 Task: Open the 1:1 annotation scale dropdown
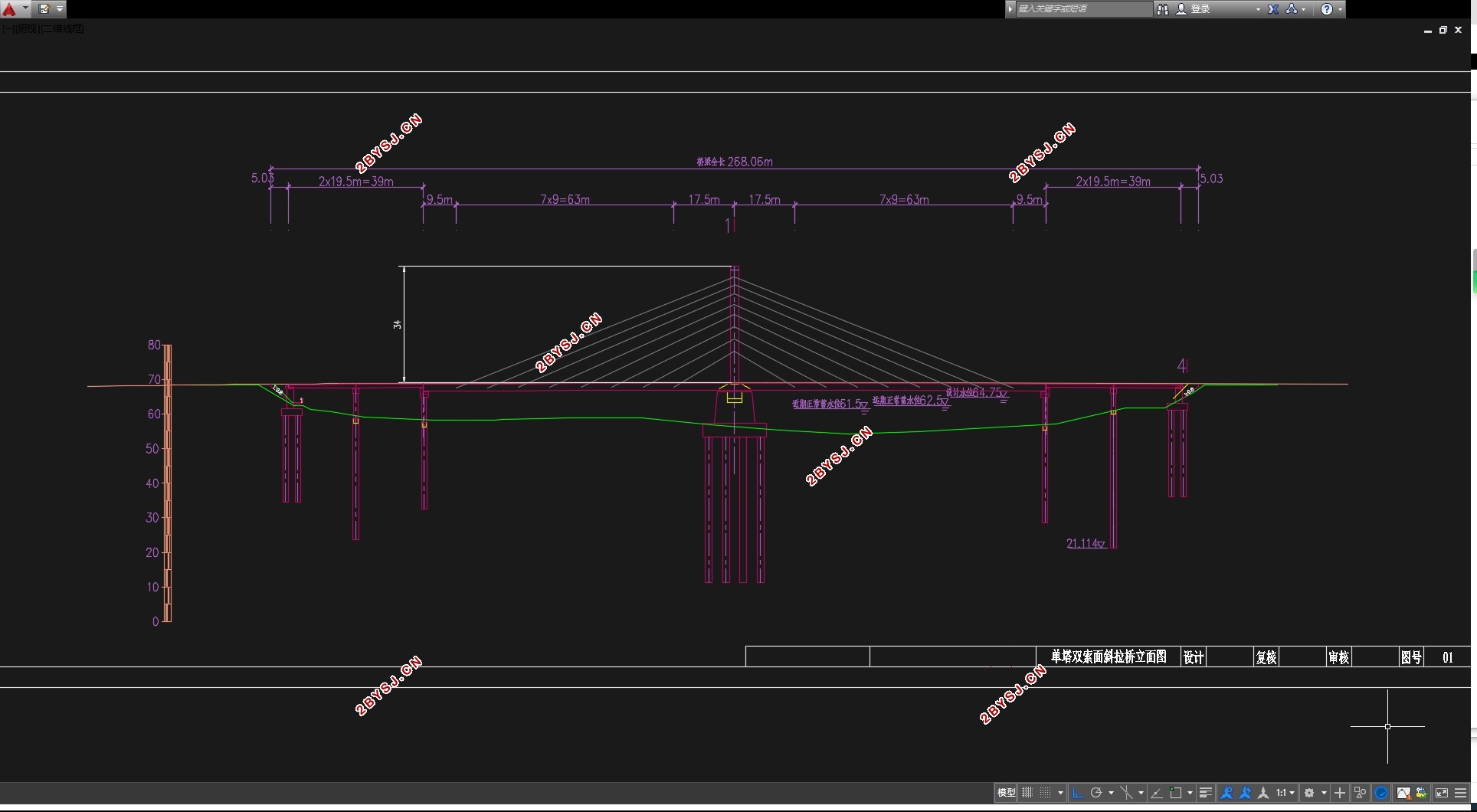click(x=1285, y=793)
